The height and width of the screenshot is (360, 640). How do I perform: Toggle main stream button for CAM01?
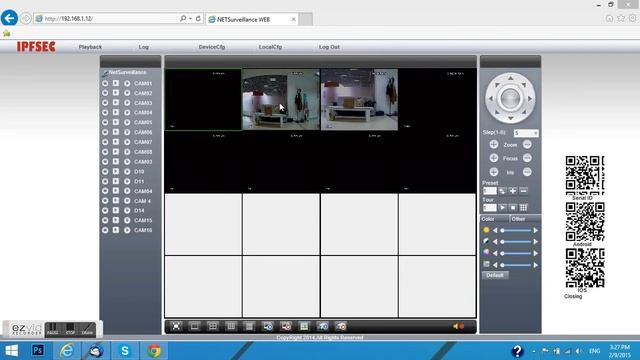pos(105,83)
